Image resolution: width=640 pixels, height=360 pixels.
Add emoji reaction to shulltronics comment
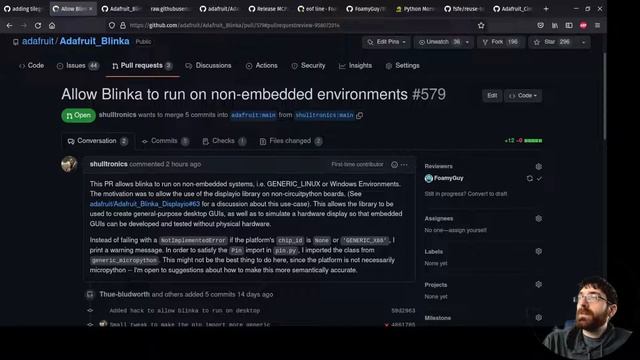pyautogui.click(x=394, y=164)
